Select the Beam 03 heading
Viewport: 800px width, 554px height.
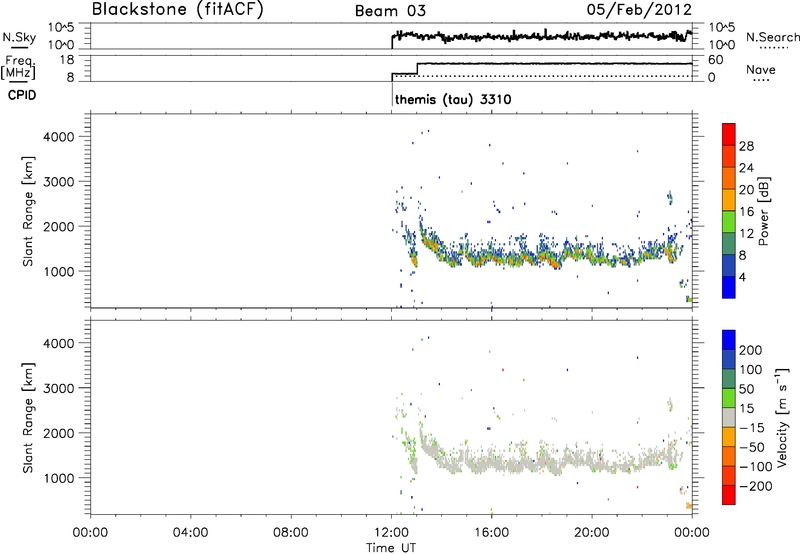pos(390,11)
